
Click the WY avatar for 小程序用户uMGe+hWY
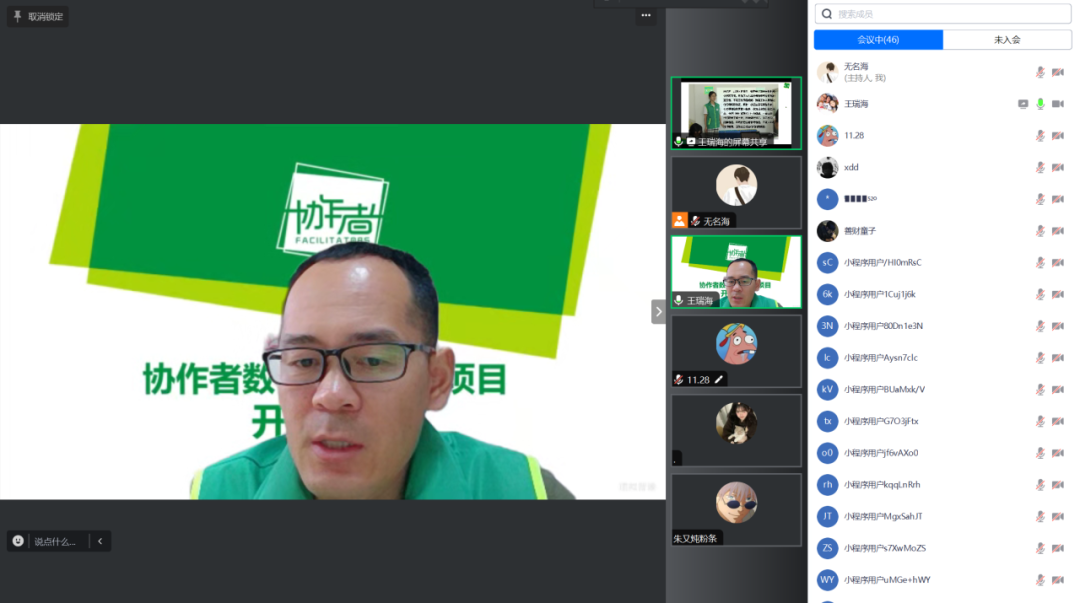pyautogui.click(x=827, y=580)
